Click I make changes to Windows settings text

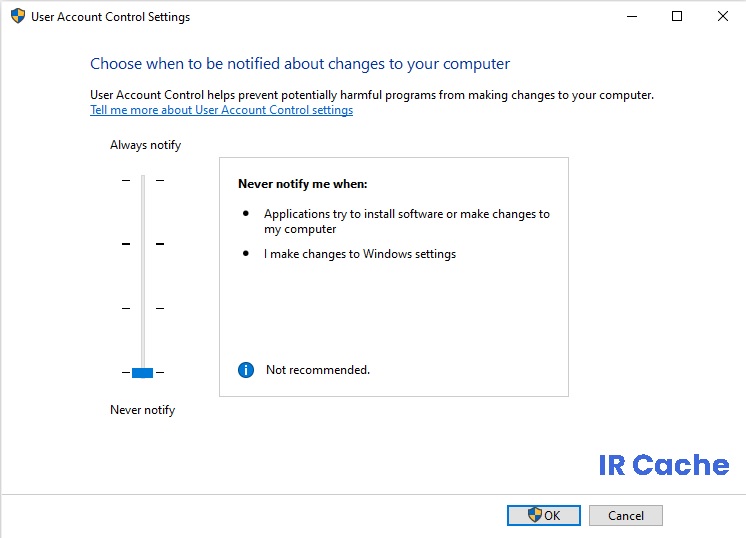pyautogui.click(x=360, y=254)
